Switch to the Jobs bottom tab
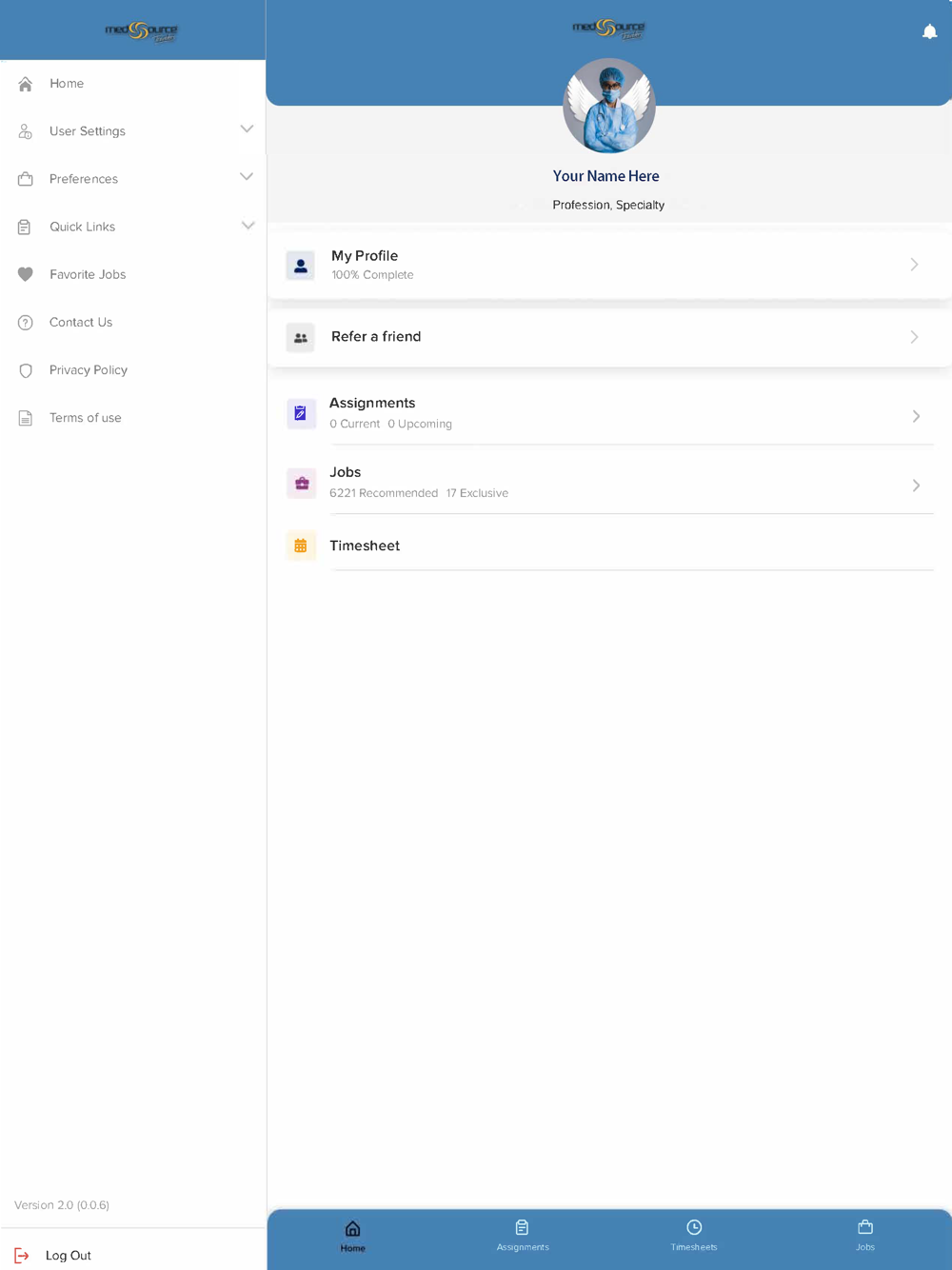Image resolution: width=952 pixels, height=1270 pixels. [865, 1236]
